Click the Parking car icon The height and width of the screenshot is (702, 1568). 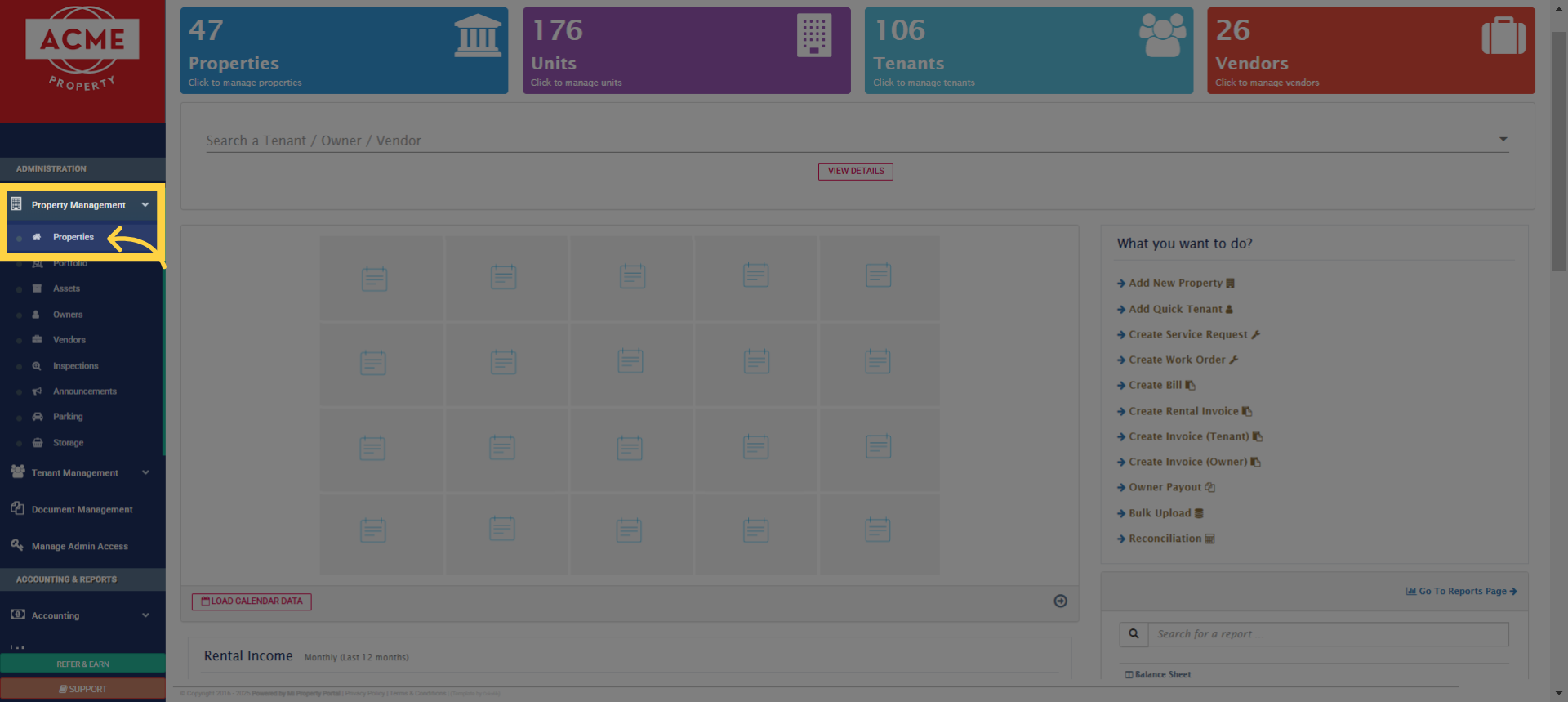coord(37,417)
